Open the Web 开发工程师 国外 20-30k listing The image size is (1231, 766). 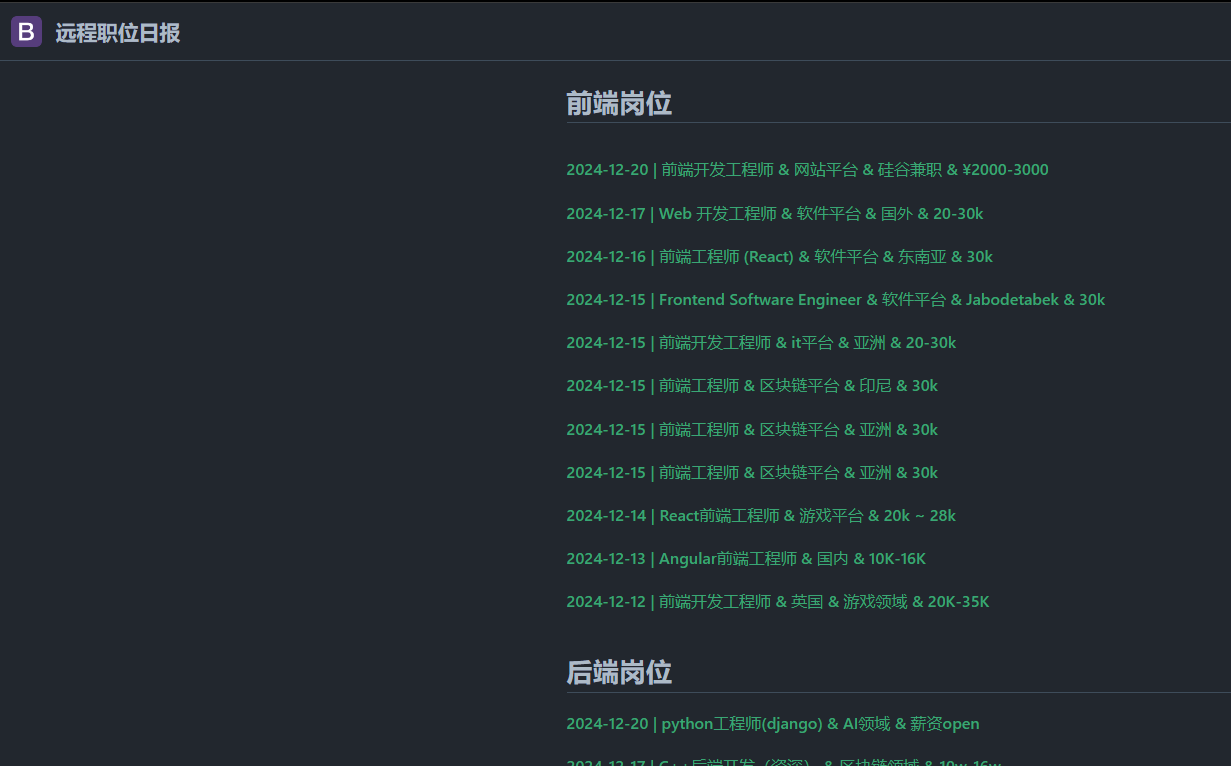pos(774,213)
